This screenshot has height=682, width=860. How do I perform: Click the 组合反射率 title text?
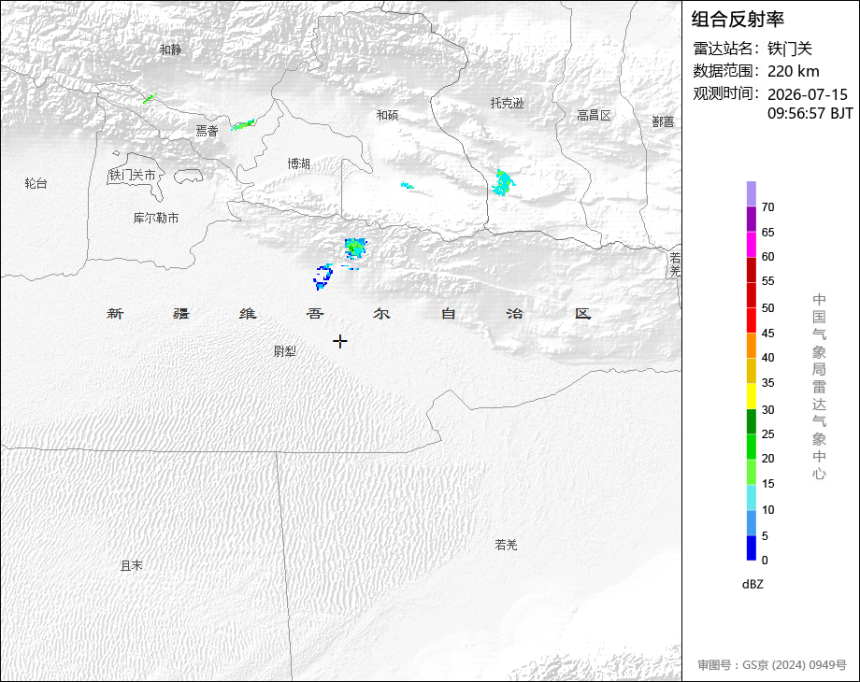pyautogui.click(x=737, y=19)
